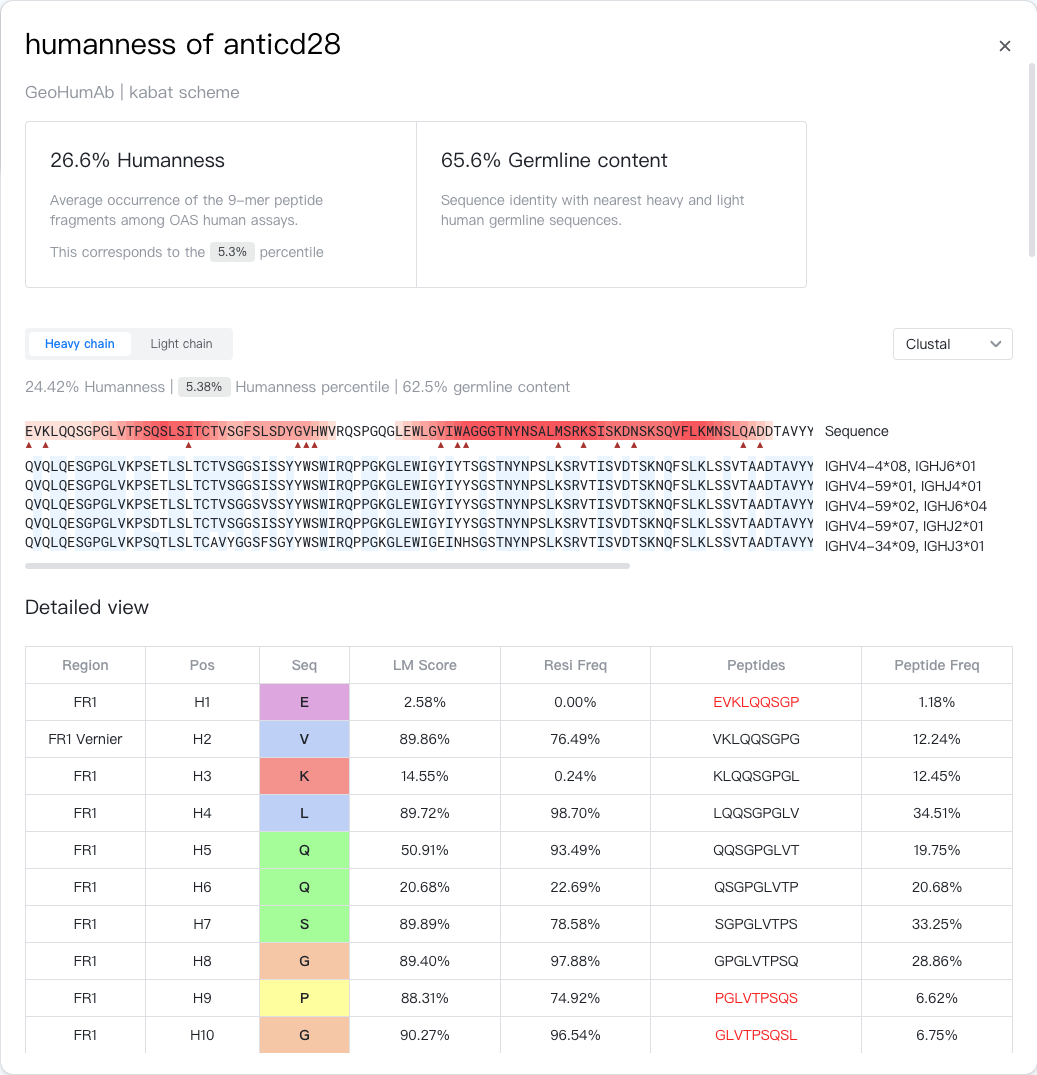Select the purple E residue cell at H1

tap(304, 702)
